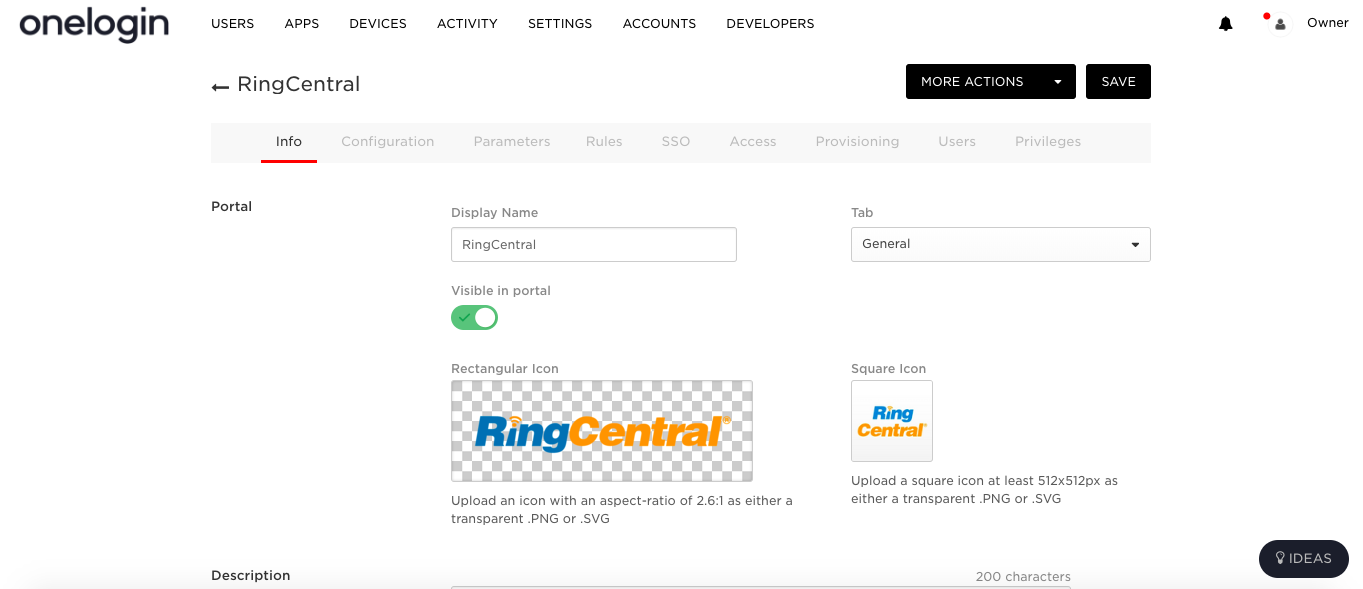This screenshot has width=1363, height=589.
Task: Select the Parameters tab
Action: point(512,142)
